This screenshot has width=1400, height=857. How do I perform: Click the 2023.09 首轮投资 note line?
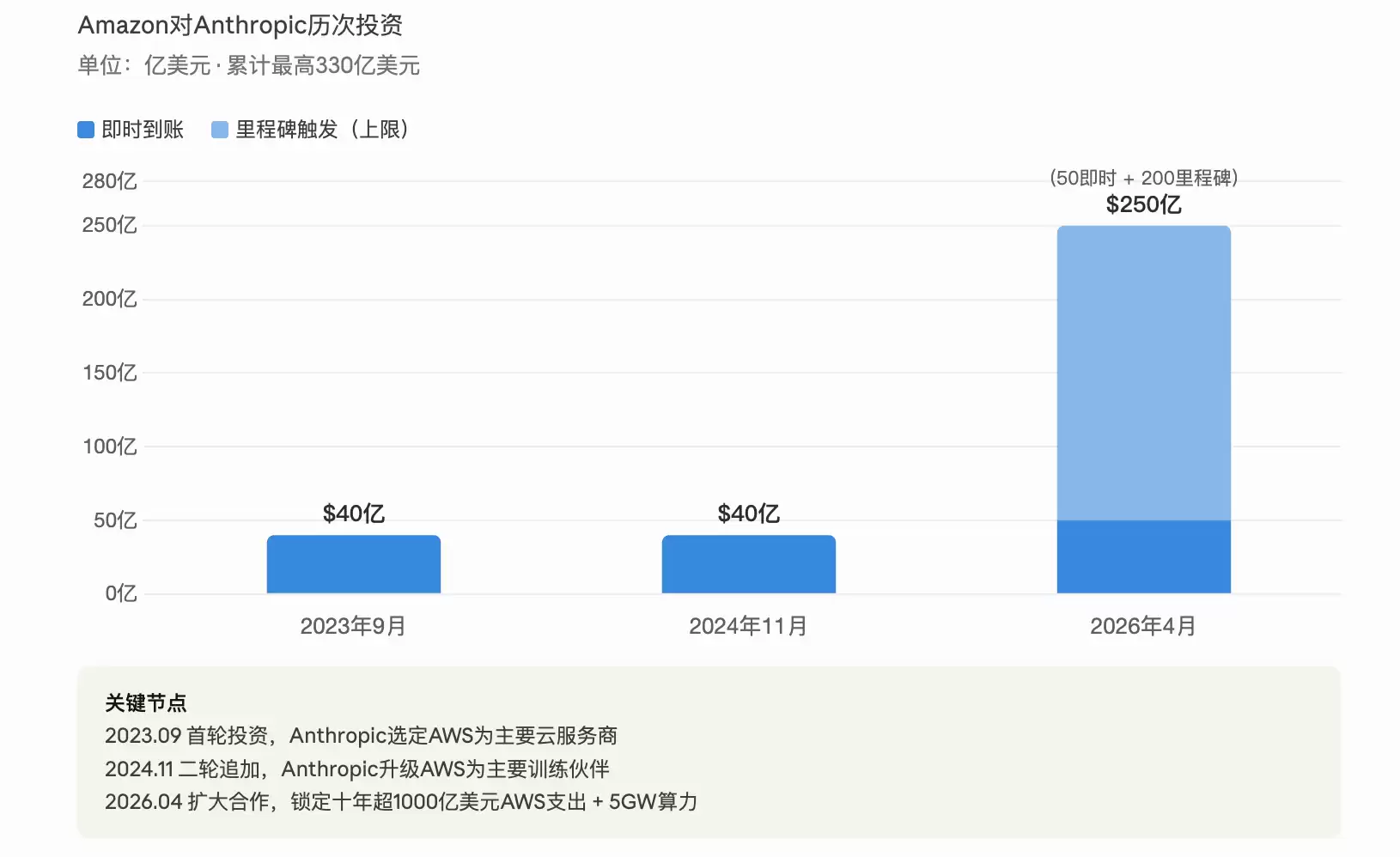click(x=361, y=736)
